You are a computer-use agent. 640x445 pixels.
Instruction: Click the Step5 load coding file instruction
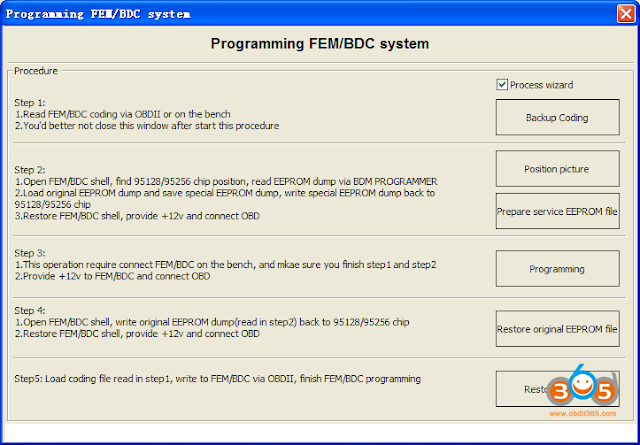217,379
